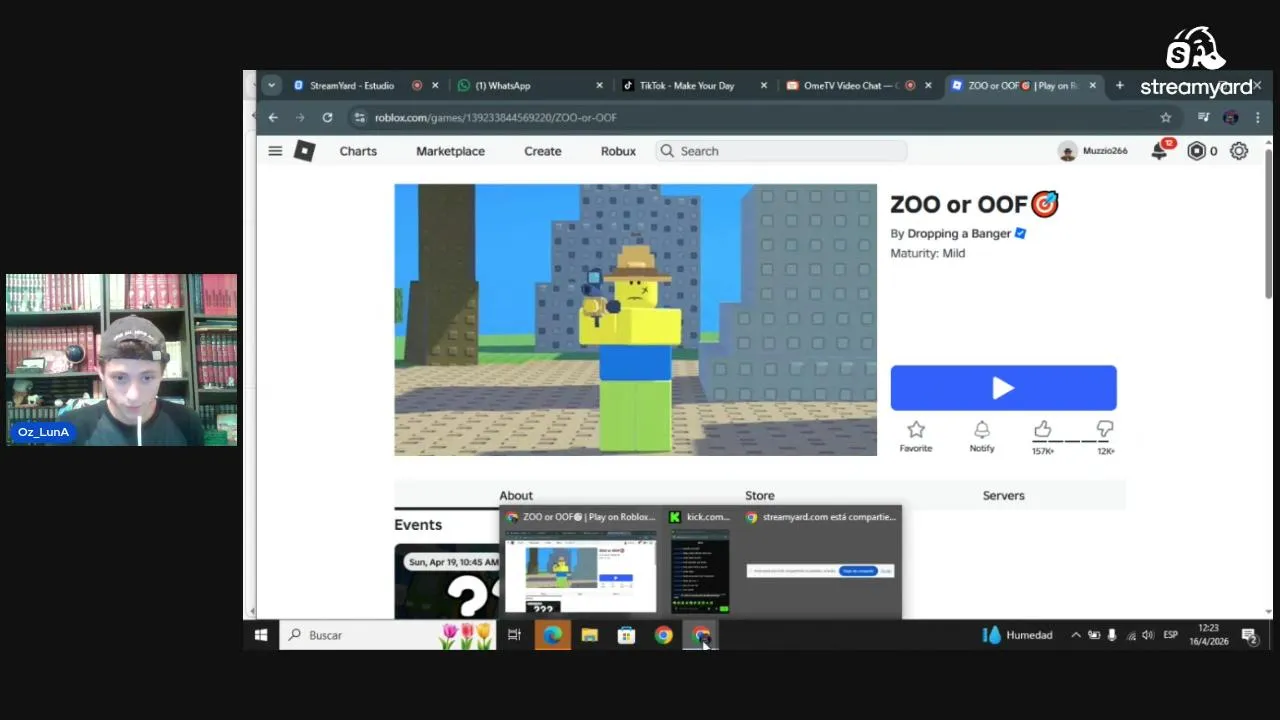The height and width of the screenshot is (720, 1280).
Task: Select the Servers tab
Action: pyautogui.click(x=1004, y=495)
